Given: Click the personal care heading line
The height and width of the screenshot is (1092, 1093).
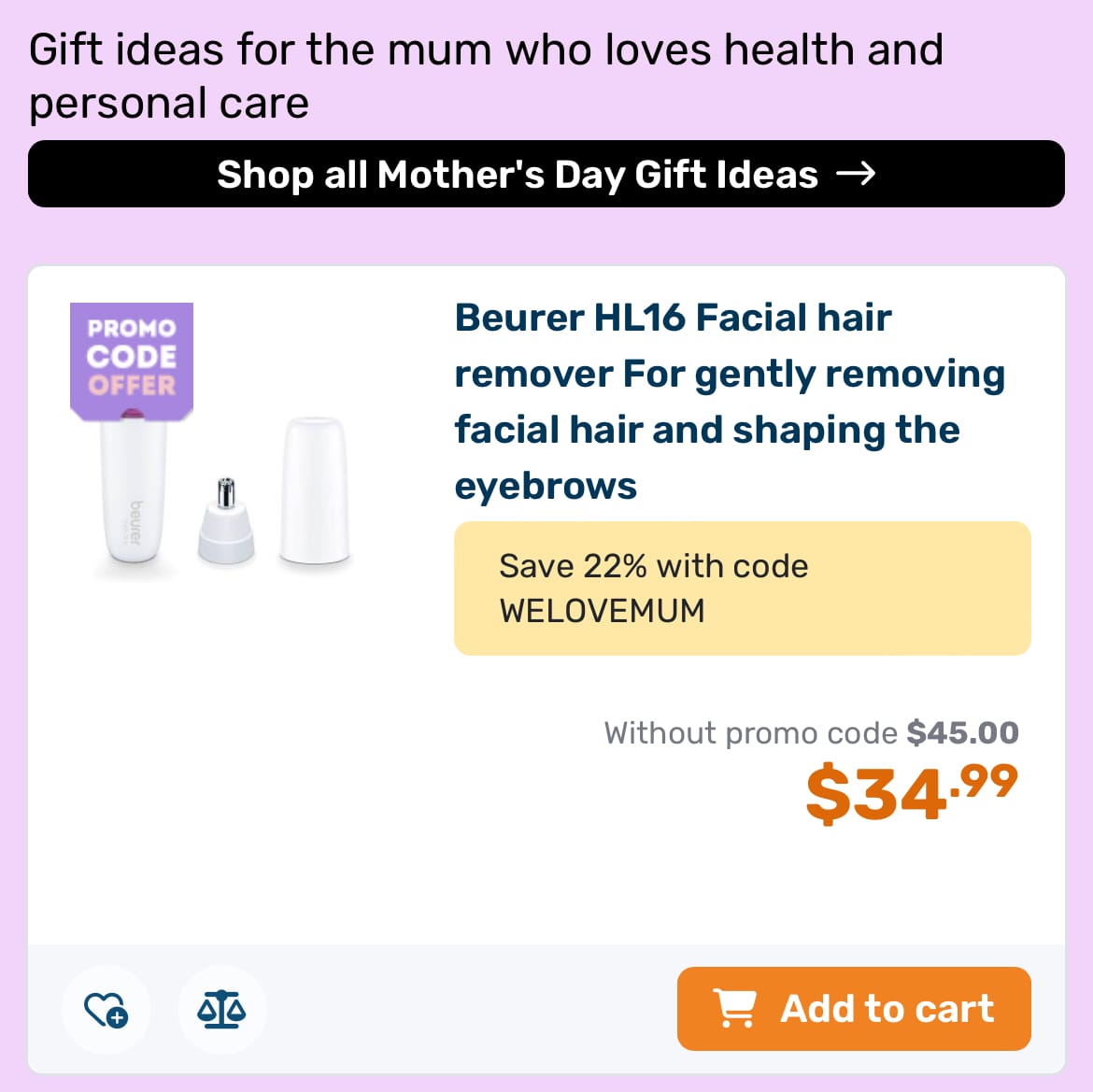Looking at the screenshot, I should (x=169, y=104).
